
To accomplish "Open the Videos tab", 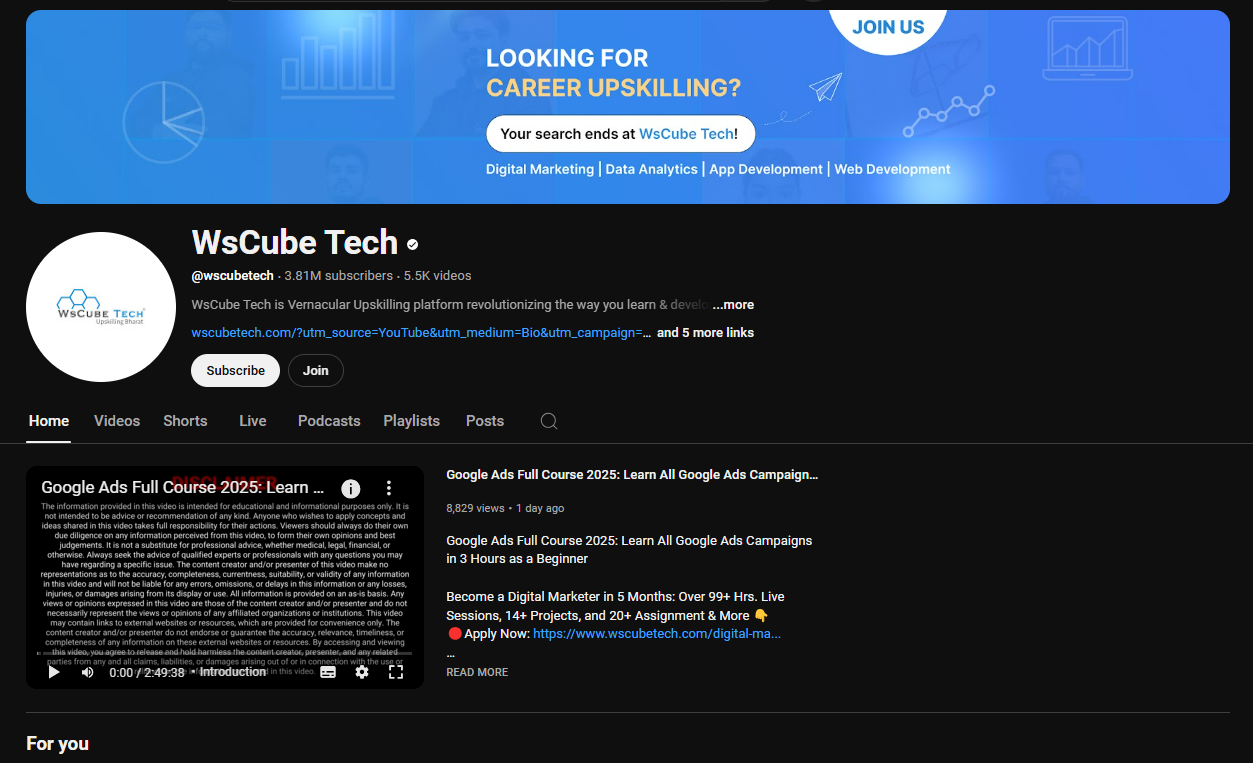I will click(x=117, y=421).
